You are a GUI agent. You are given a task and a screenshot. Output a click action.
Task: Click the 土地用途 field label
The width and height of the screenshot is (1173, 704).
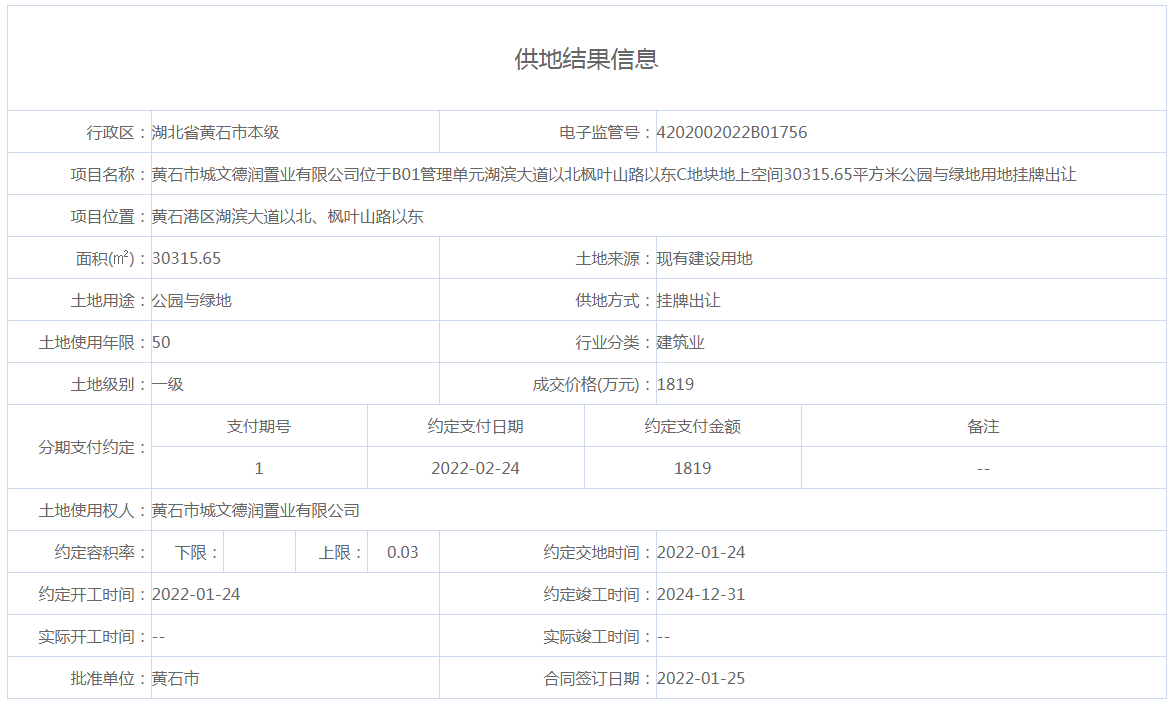(110, 300)
